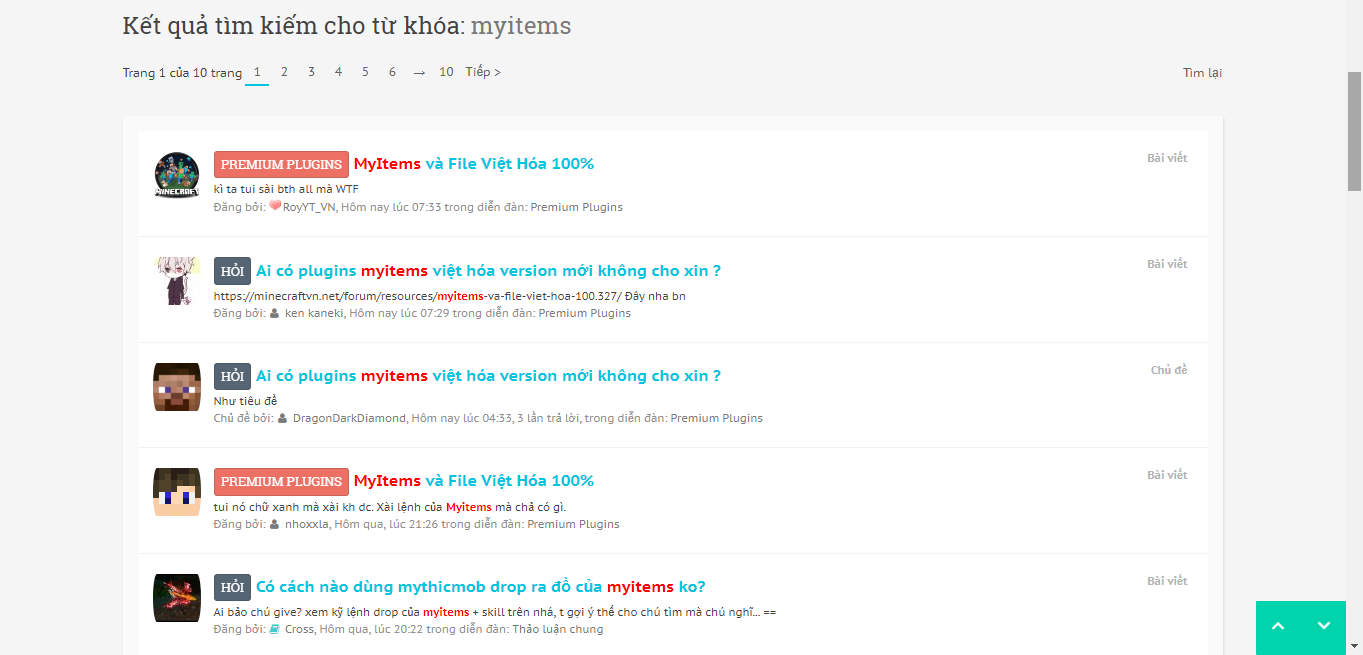Click the 'Tiếp >' next page link
Viewport: 1363px width, 655px height.
tap(483, 72)
